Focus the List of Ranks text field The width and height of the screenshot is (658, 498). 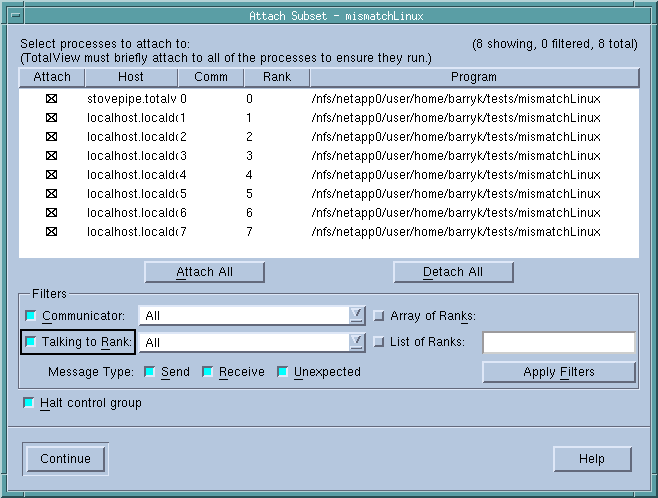pos(558,343)
